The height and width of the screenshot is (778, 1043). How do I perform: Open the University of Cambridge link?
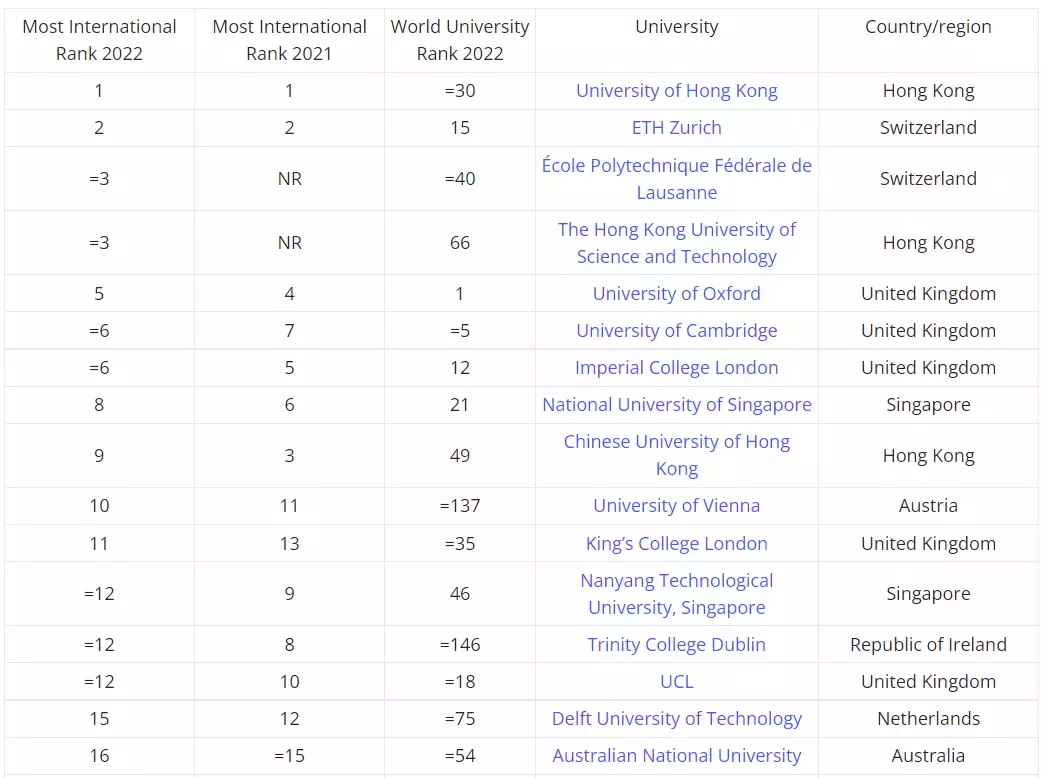pyautogui.click(x=676, y=330)
